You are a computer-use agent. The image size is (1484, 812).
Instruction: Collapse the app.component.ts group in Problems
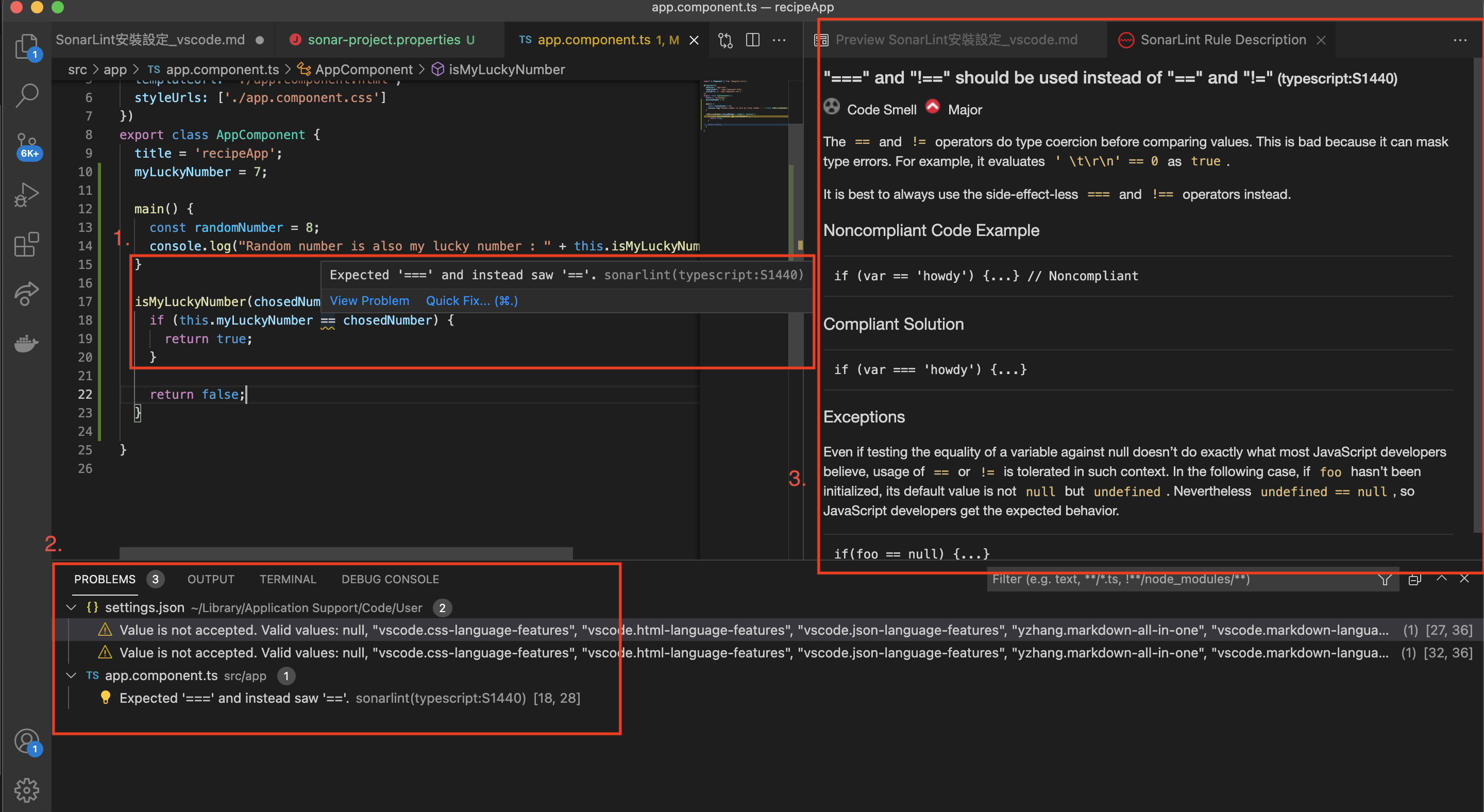tap(71, 675)
